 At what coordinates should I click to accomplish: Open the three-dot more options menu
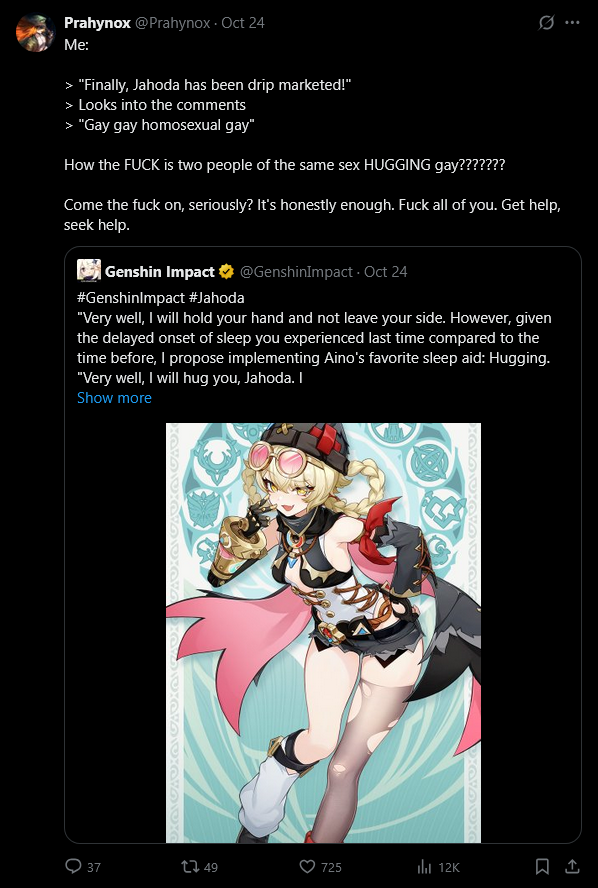[573, 23]
